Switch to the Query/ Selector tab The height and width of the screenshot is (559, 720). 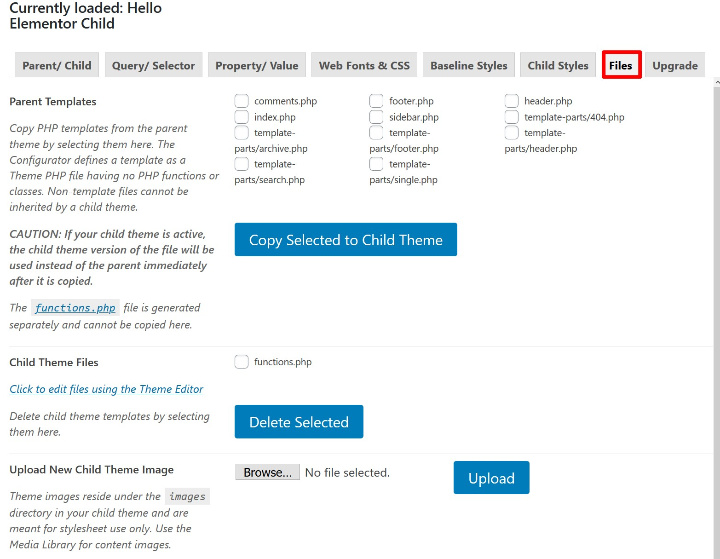click(153, 65)
